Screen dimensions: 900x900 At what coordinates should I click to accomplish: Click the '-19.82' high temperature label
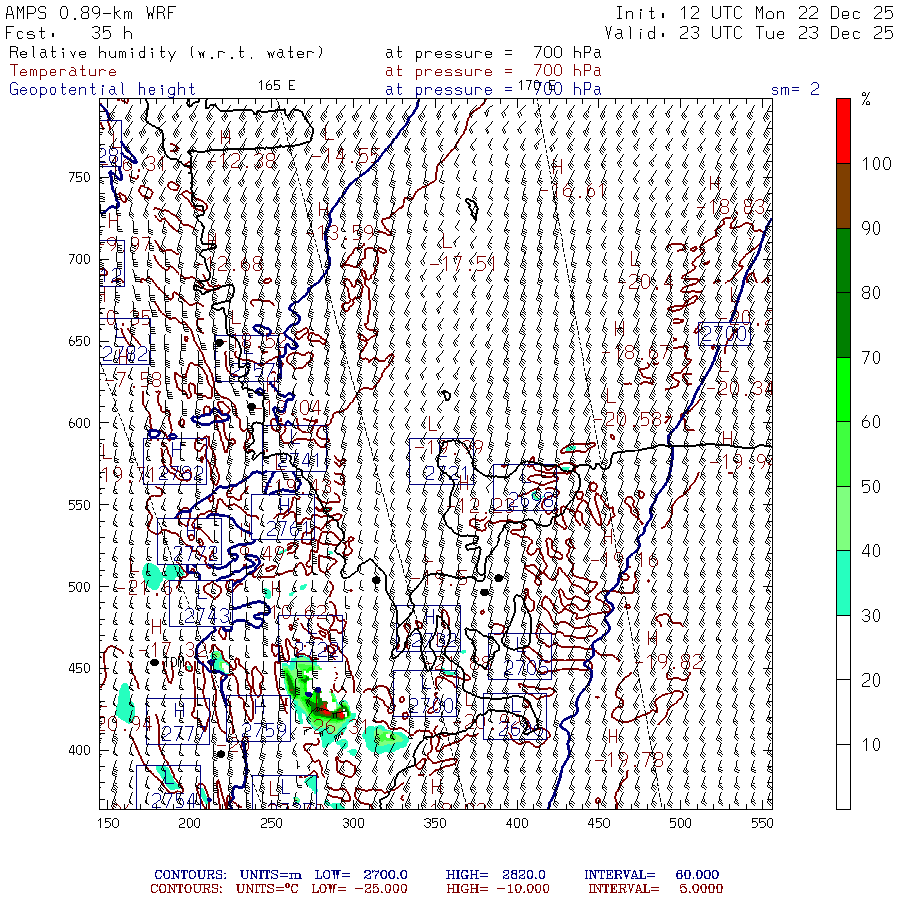point(669,662)
